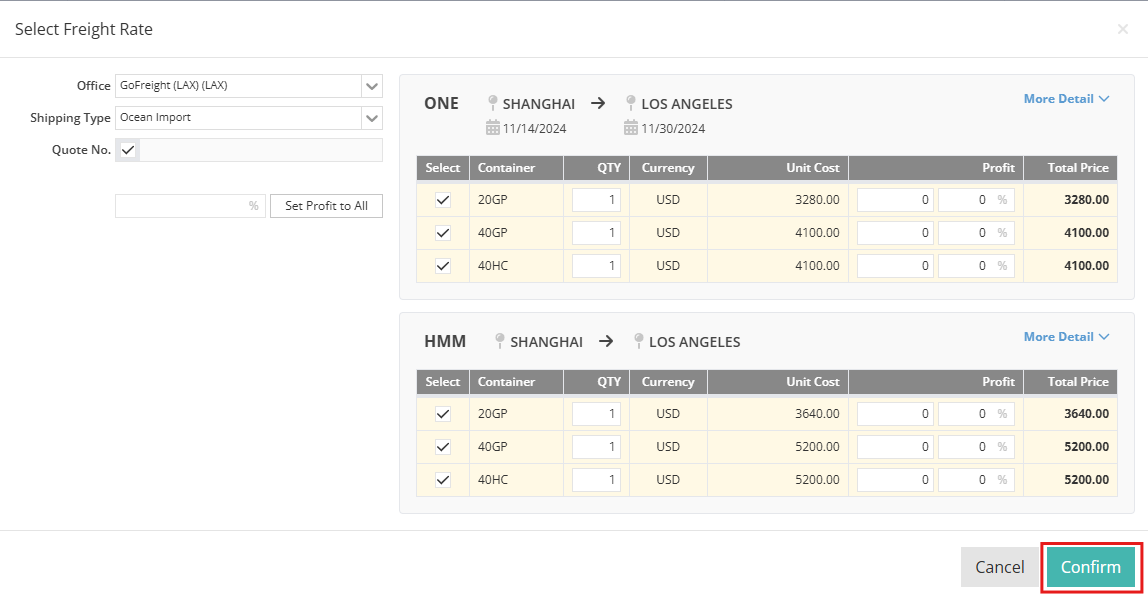
Task: Click the calendar icon beside 11/14/2024
Action: (x=492, y=128)
